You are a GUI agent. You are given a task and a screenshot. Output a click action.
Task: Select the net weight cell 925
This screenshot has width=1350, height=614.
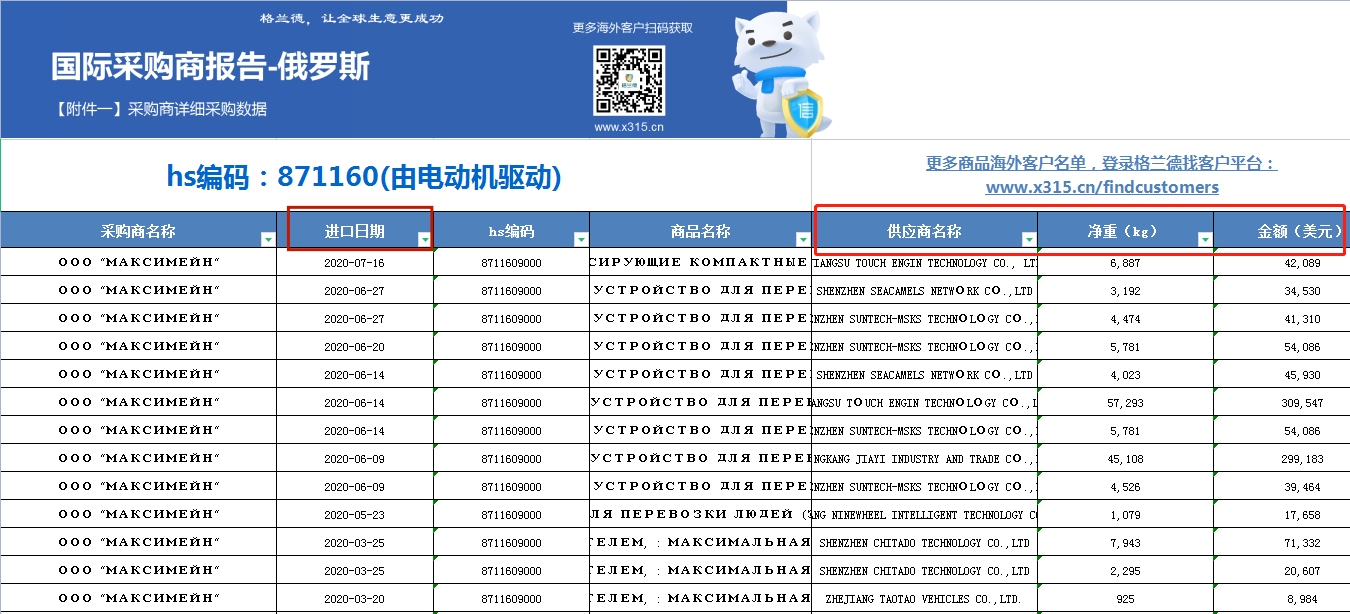[x=1126, y=599]
